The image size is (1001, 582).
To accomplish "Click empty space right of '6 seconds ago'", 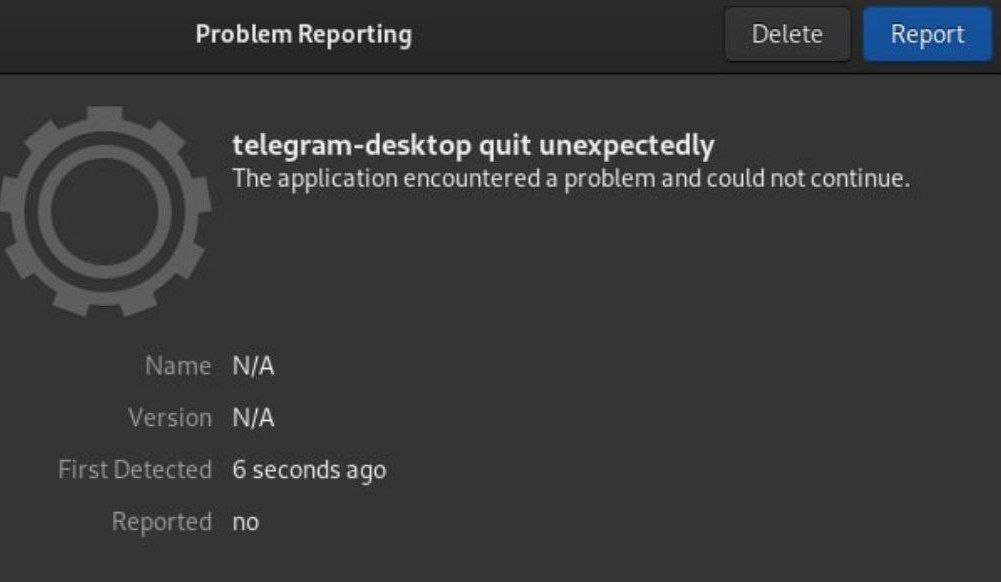I will click(x=650, y=470).
